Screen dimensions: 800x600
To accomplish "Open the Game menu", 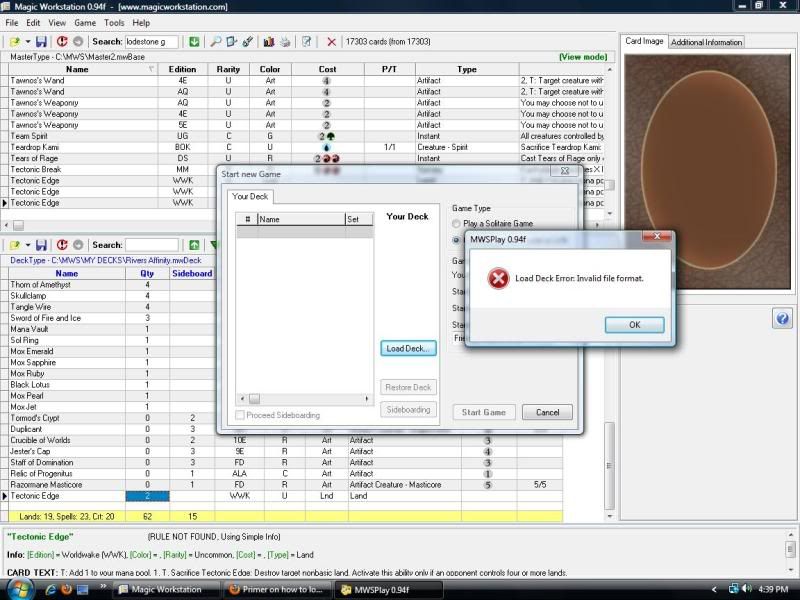I will [x=85, y=23].
